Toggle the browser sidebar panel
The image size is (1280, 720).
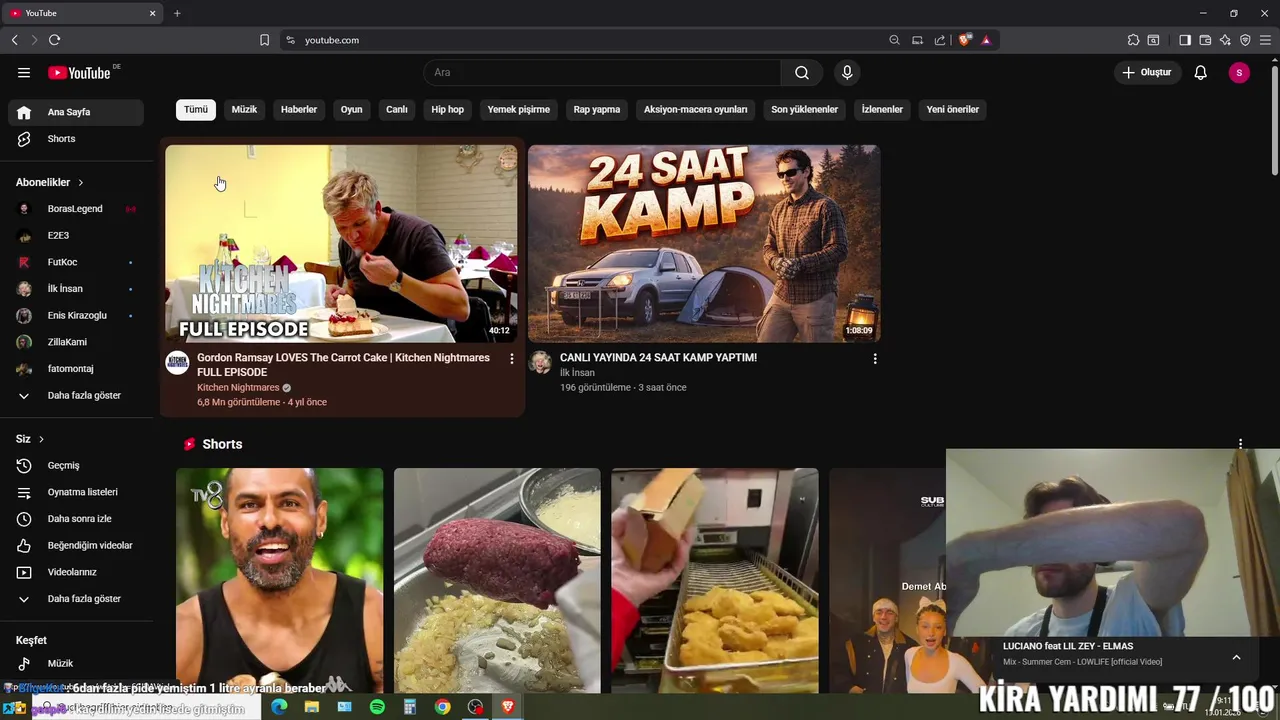(1185, 40)
